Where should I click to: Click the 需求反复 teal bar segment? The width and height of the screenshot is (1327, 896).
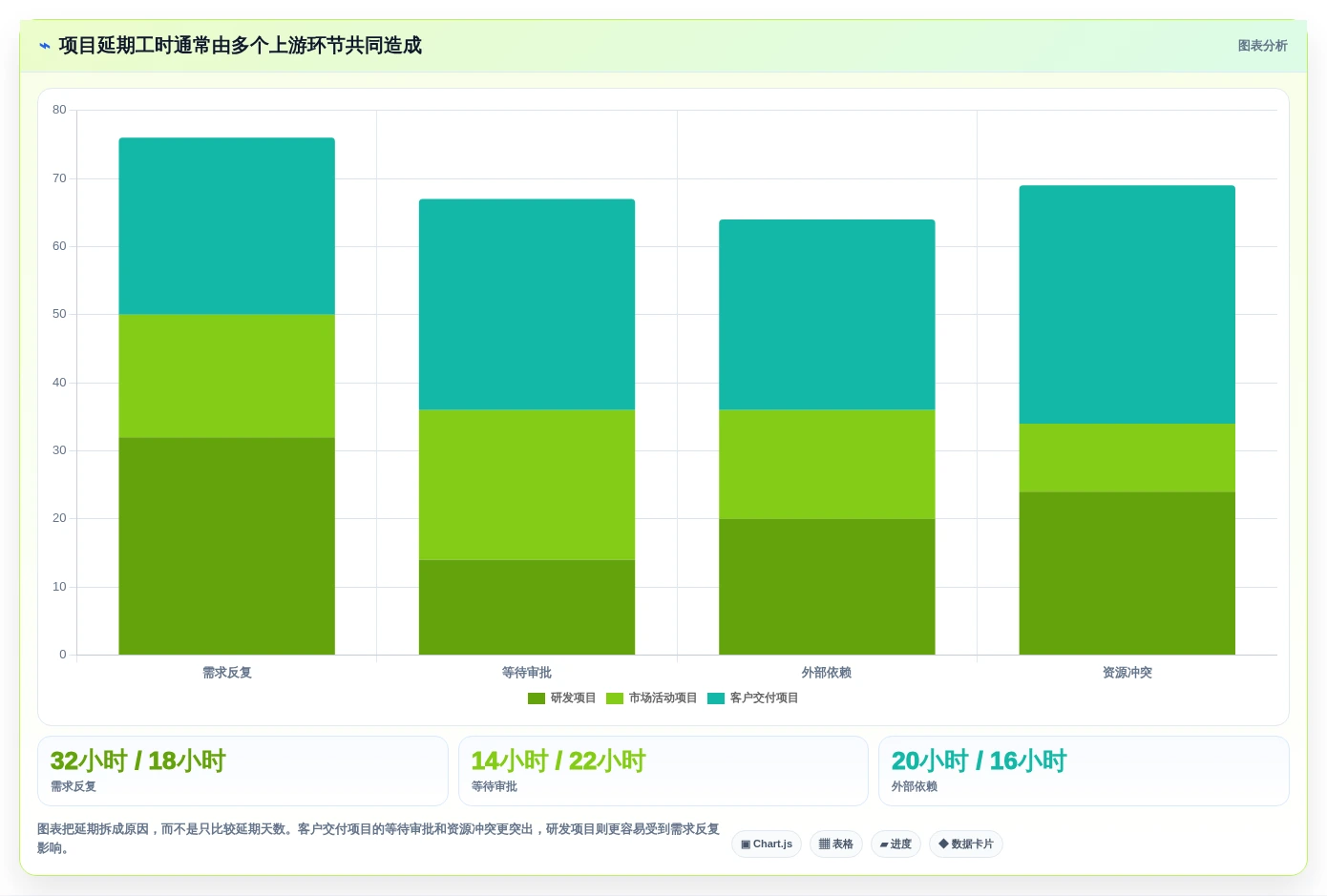(x=227, y=226)
